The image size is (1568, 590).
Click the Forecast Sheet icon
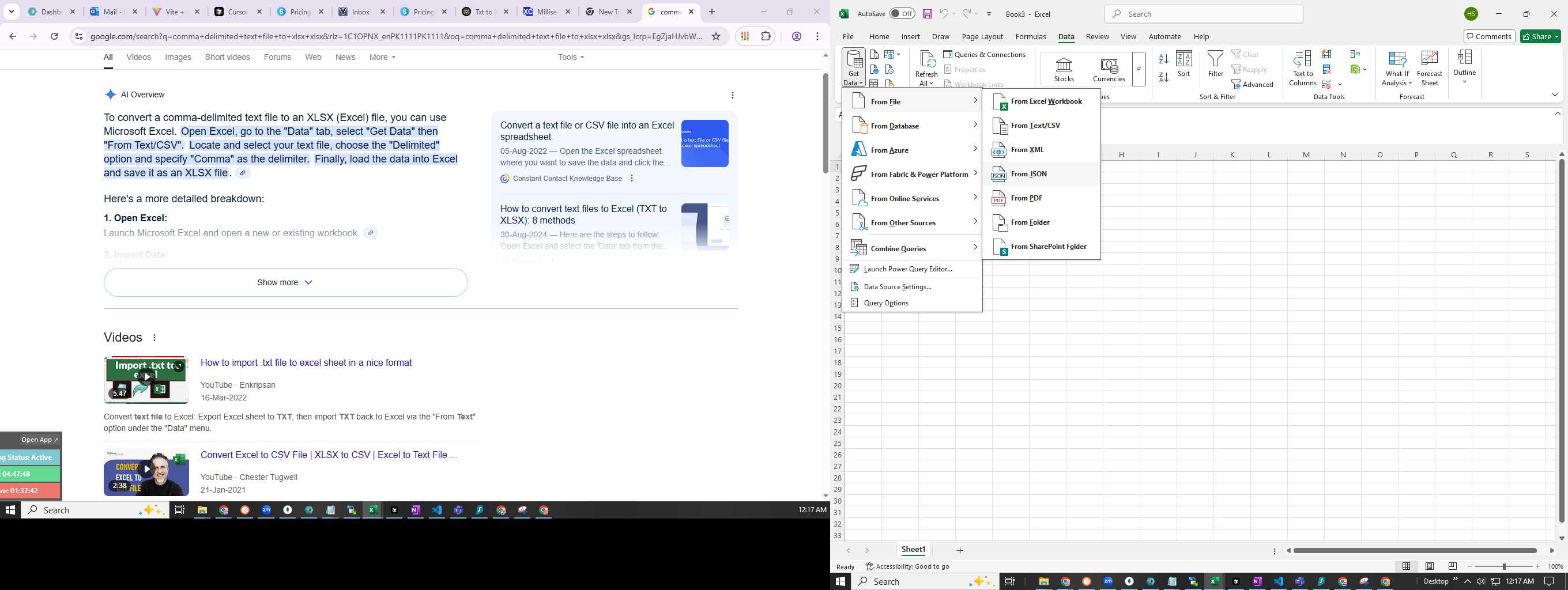(x=1429, y=68)
